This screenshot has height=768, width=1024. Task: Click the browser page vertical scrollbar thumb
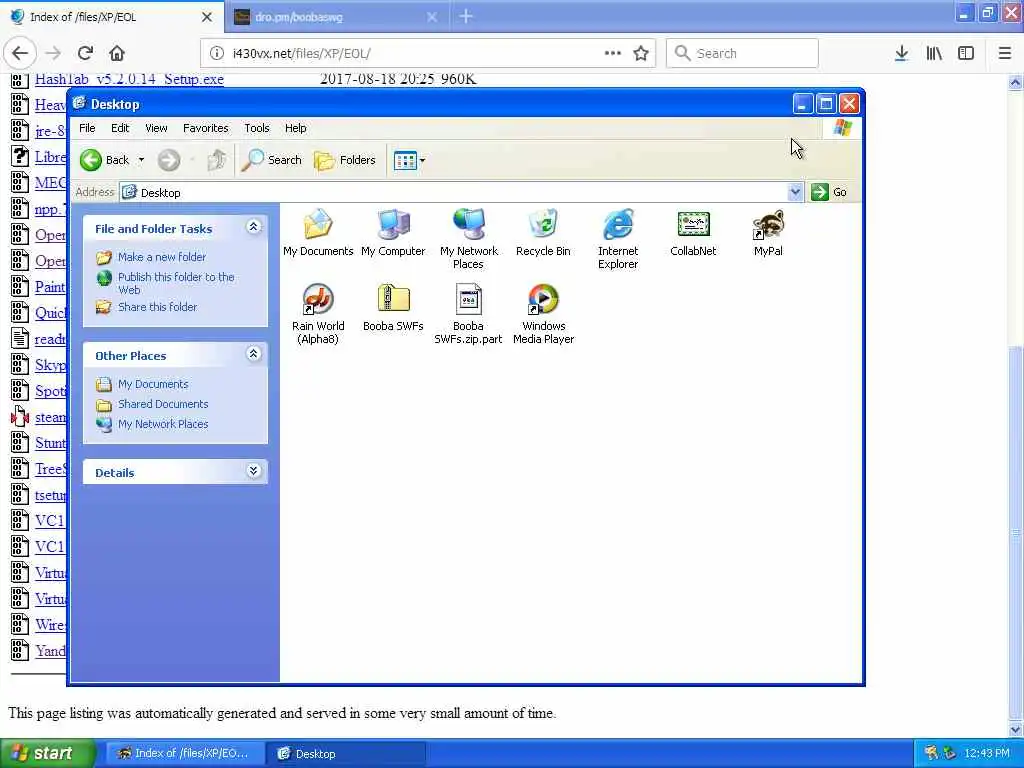1015,532
